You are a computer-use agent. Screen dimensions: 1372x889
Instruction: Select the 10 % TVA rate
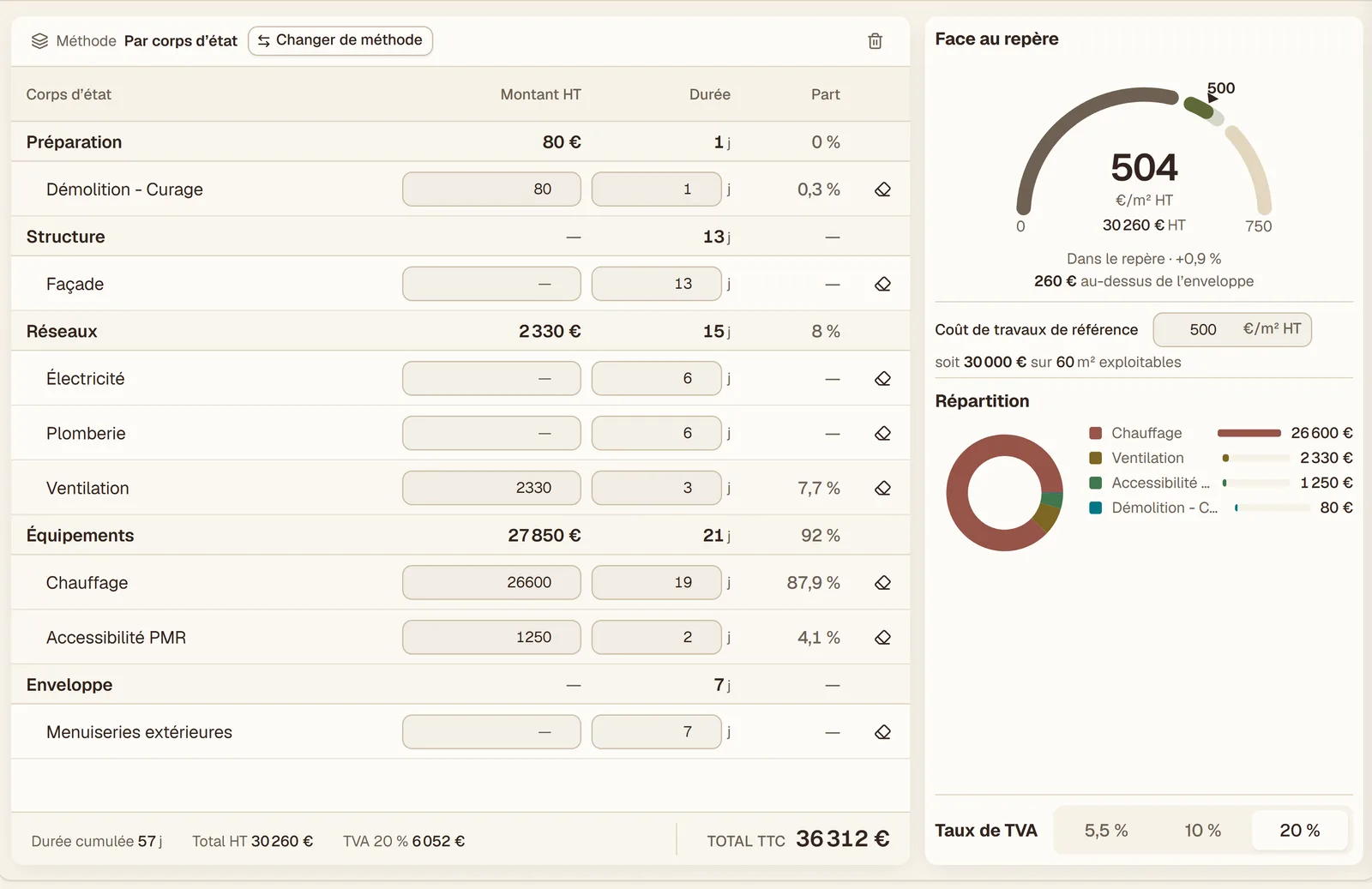click(1202, 830)
